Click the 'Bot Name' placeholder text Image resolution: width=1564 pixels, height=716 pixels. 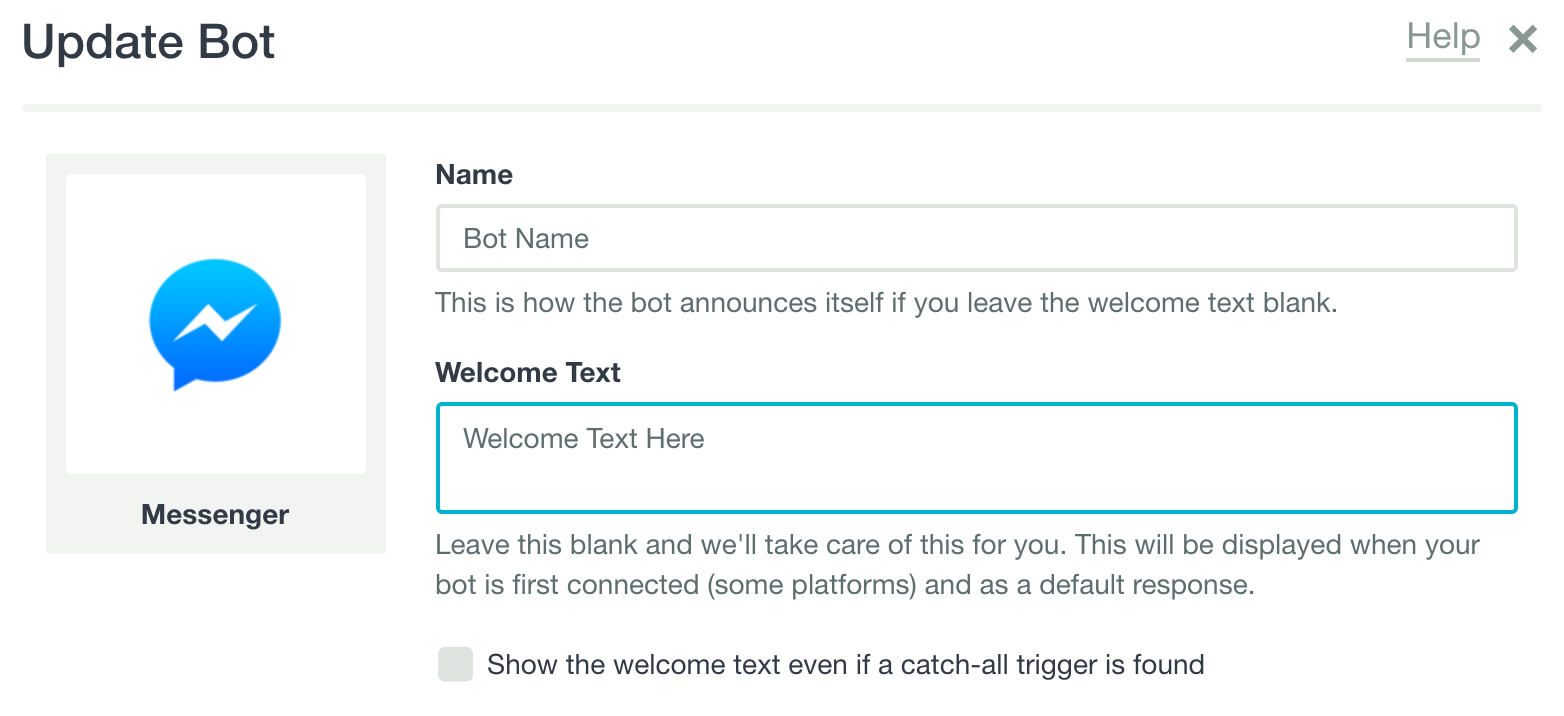click(x=526, y=239)
